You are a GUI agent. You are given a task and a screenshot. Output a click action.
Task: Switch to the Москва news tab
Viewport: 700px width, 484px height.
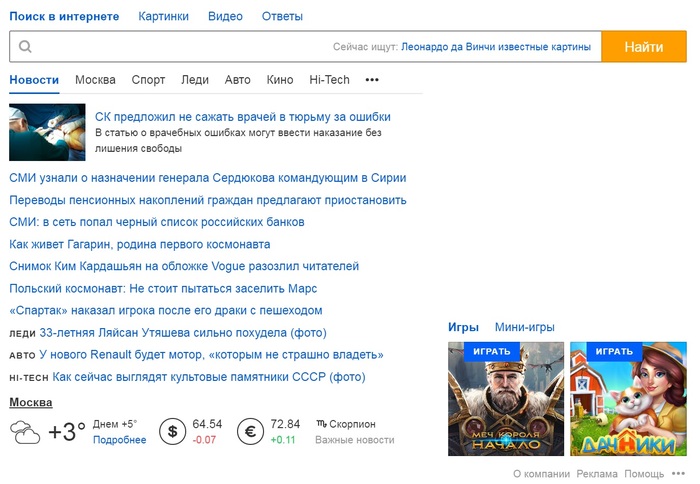[x=95, y=80]
